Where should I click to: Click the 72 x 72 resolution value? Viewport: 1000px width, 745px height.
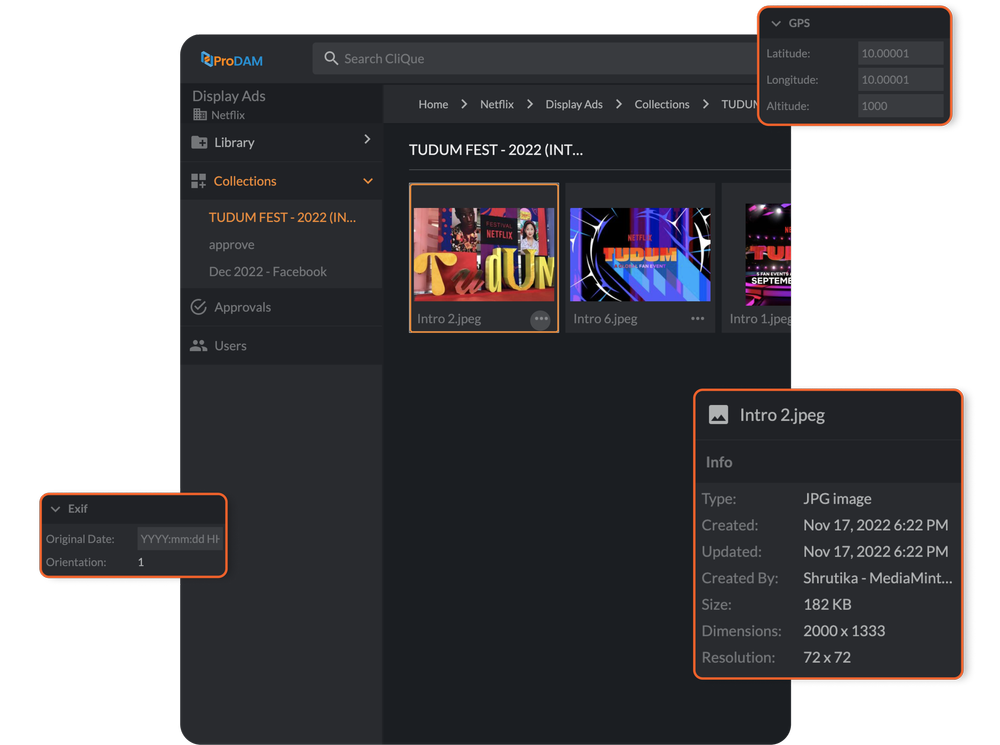827,658
